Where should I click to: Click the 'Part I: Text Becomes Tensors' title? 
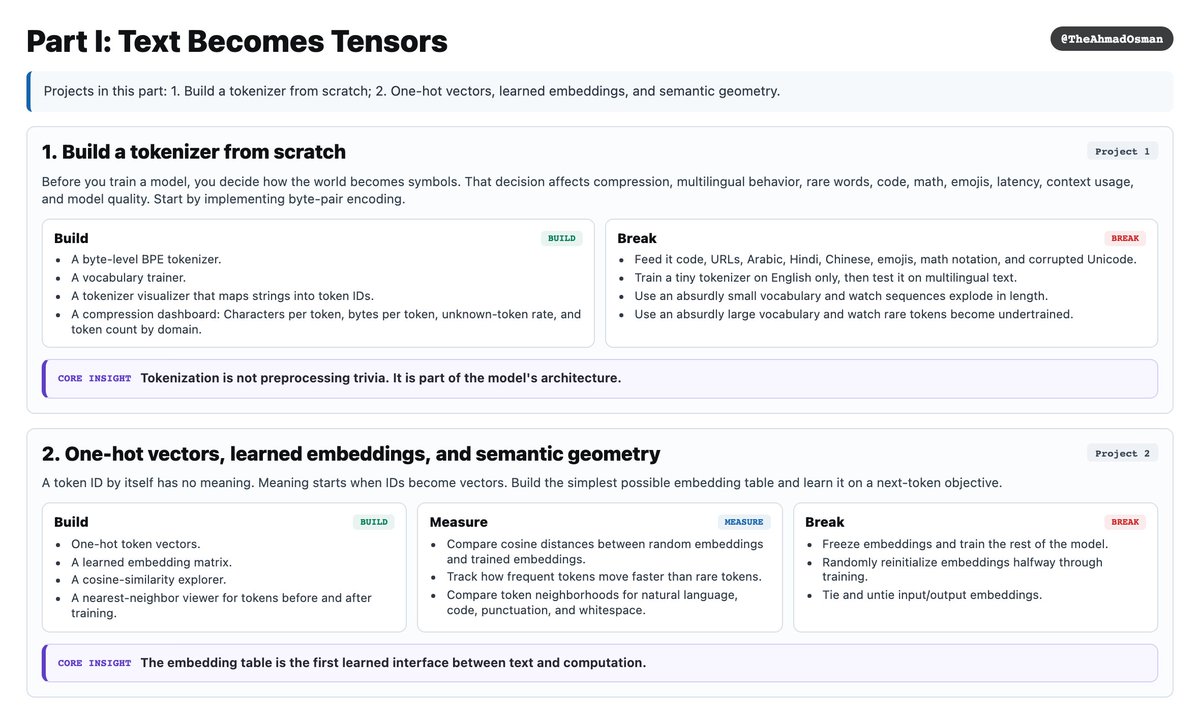pos(237,42)
